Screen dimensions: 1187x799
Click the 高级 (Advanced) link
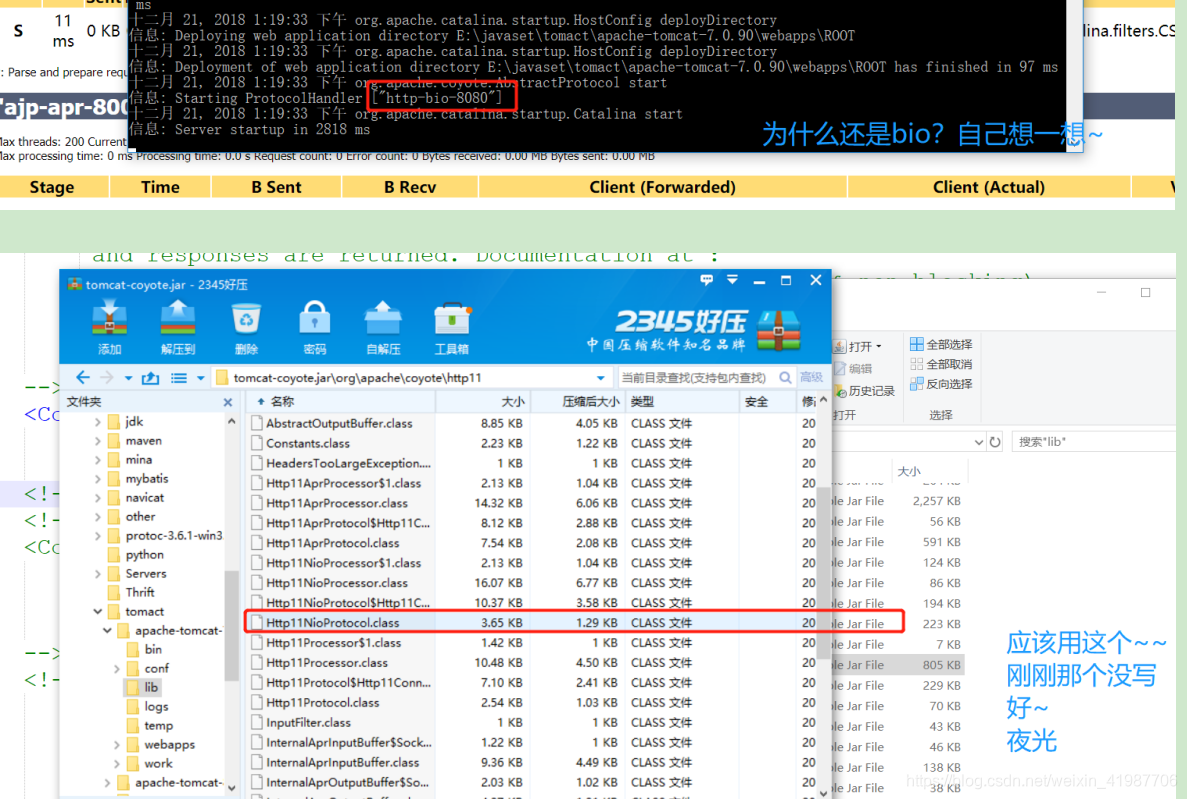811,377
